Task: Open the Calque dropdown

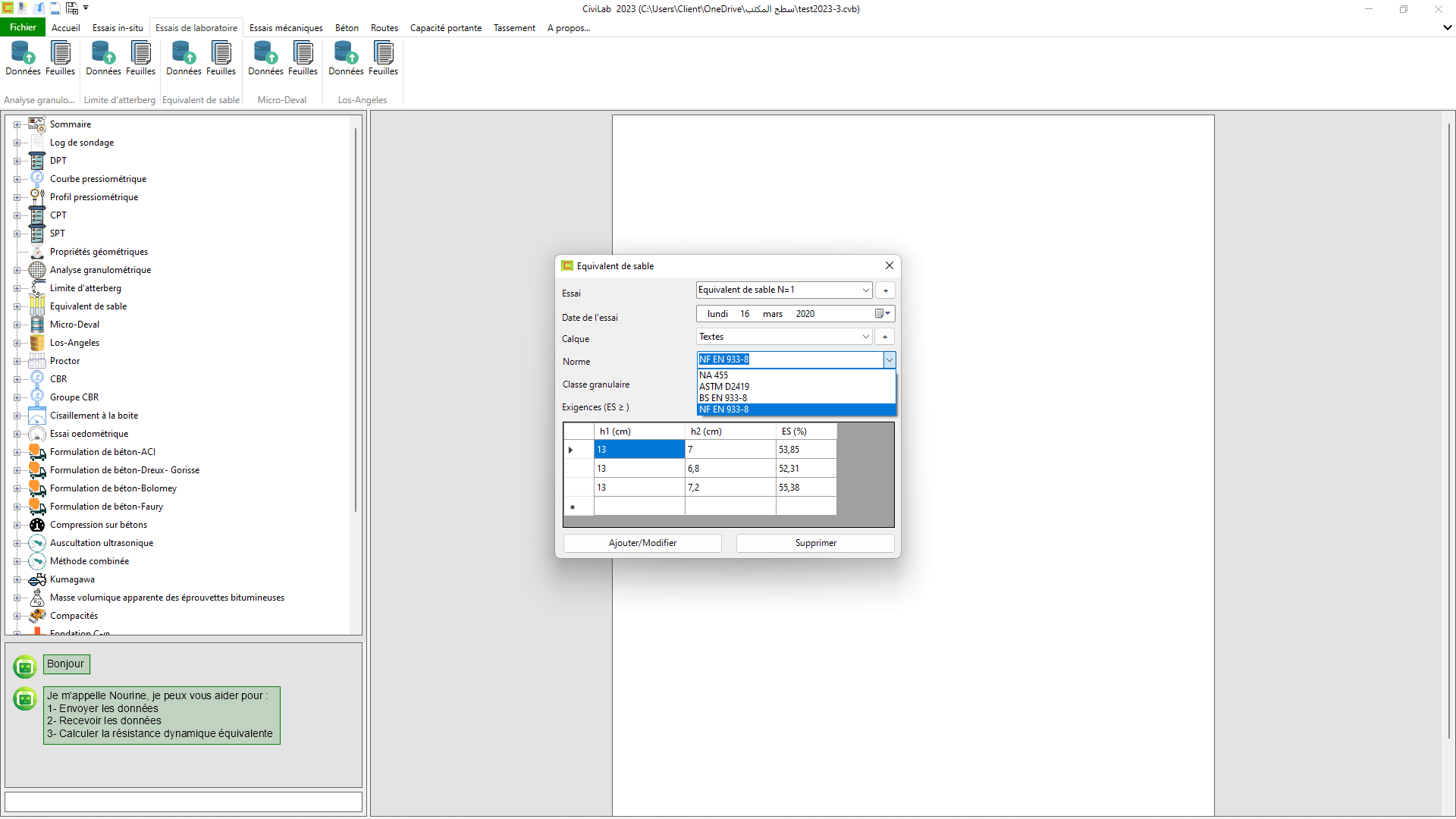Action: 784,337
